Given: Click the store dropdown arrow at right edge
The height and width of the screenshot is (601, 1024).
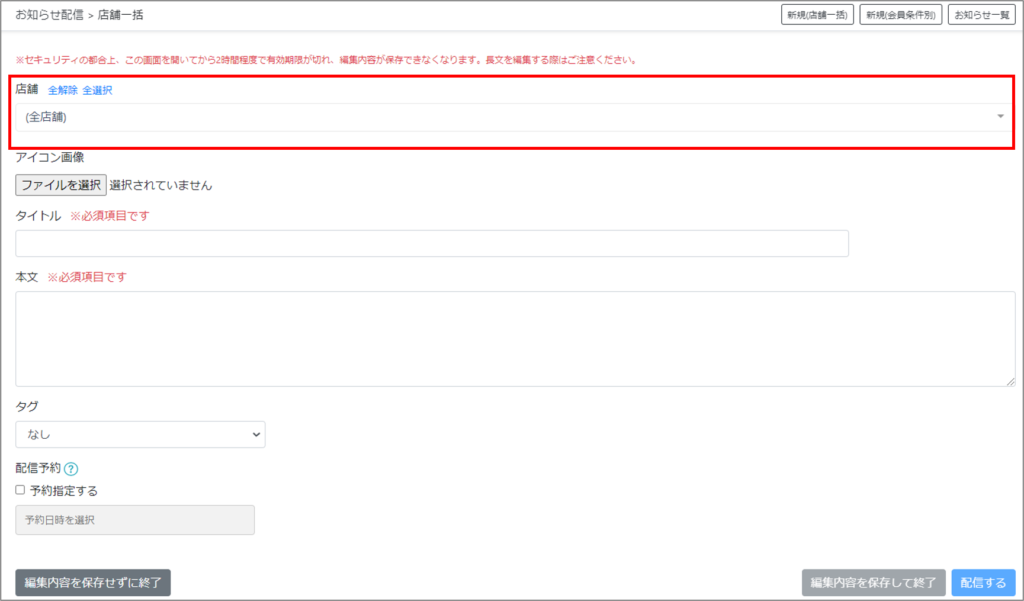Looking at the screenshot, I should click(x=1000, y=117).
